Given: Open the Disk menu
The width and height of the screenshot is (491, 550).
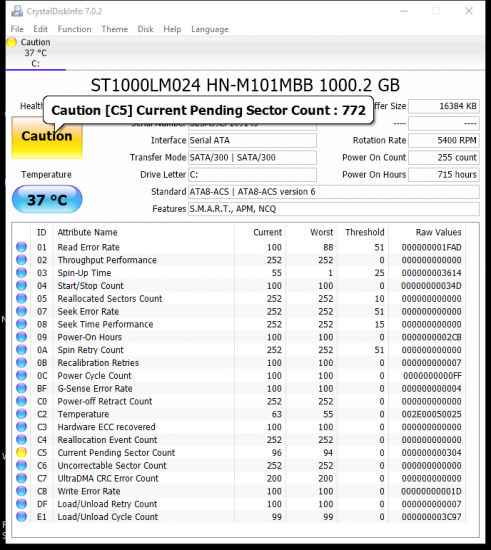Looking at the screenshot, I should tap(146, 29).
